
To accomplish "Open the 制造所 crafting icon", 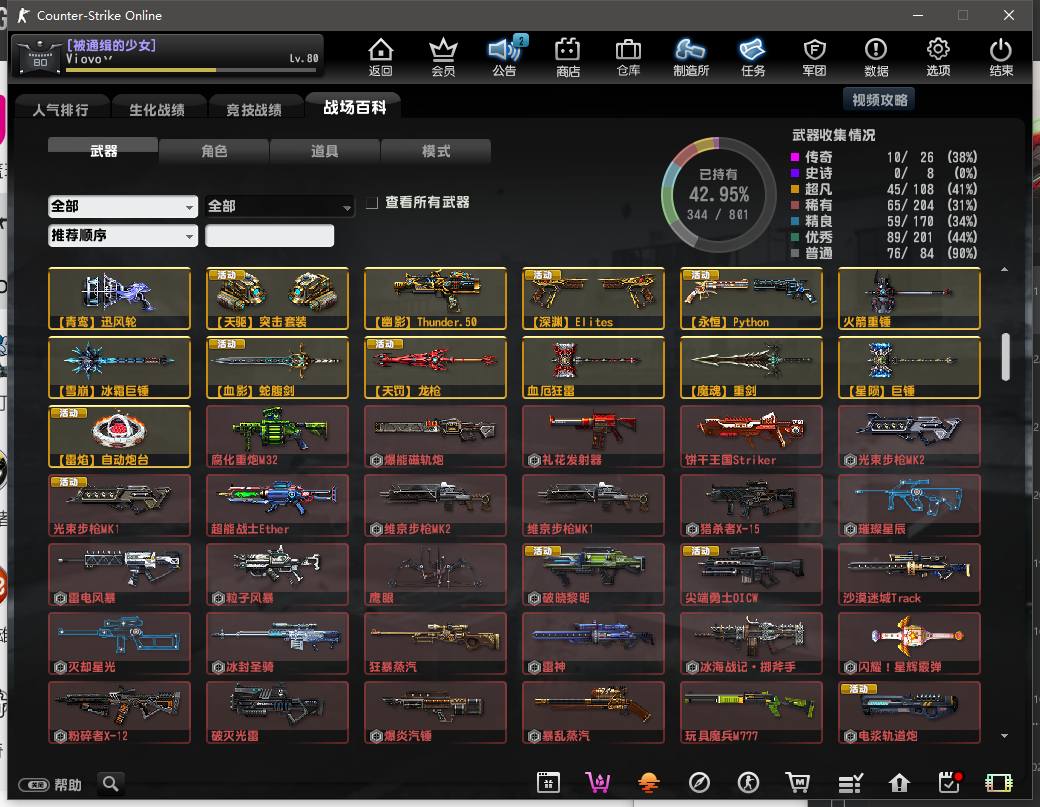I will pos(690,57).
